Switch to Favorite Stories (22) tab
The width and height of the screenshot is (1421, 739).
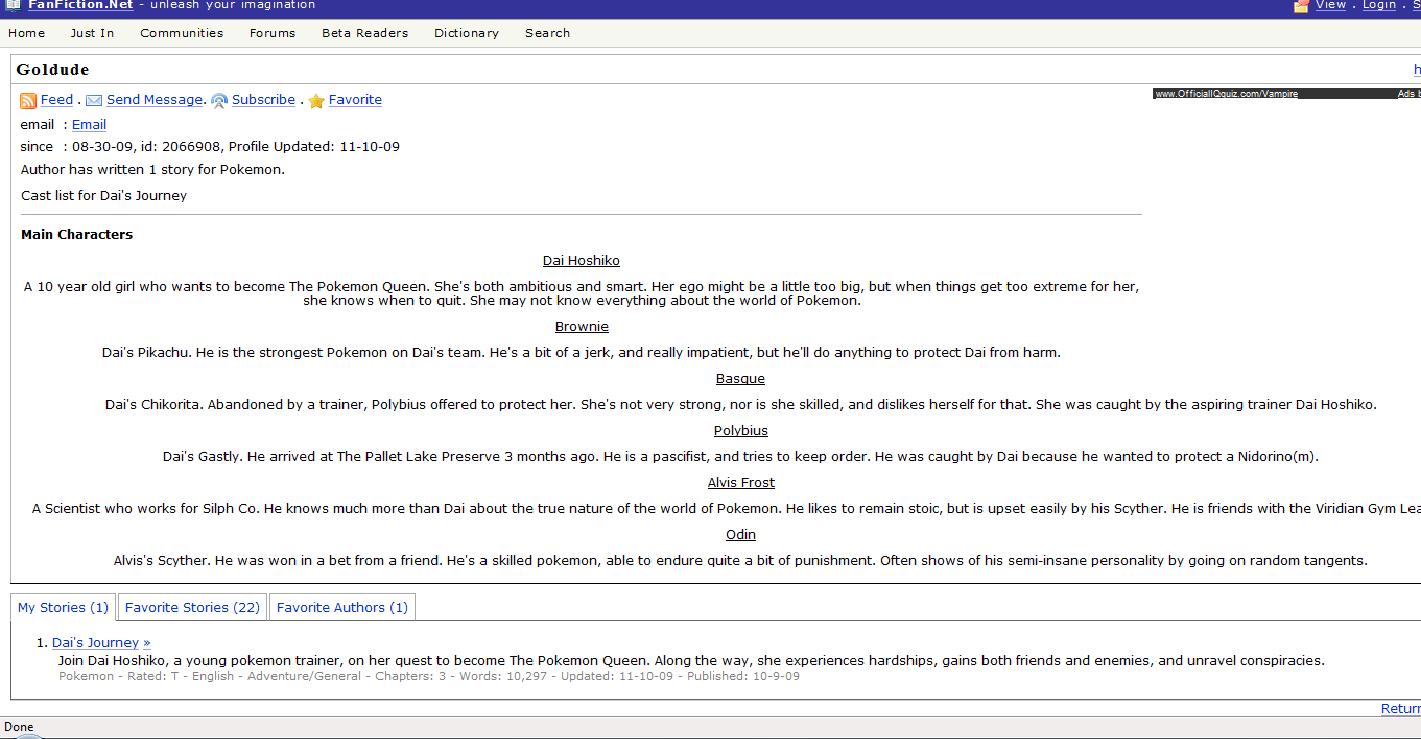[x=192, y=607]
